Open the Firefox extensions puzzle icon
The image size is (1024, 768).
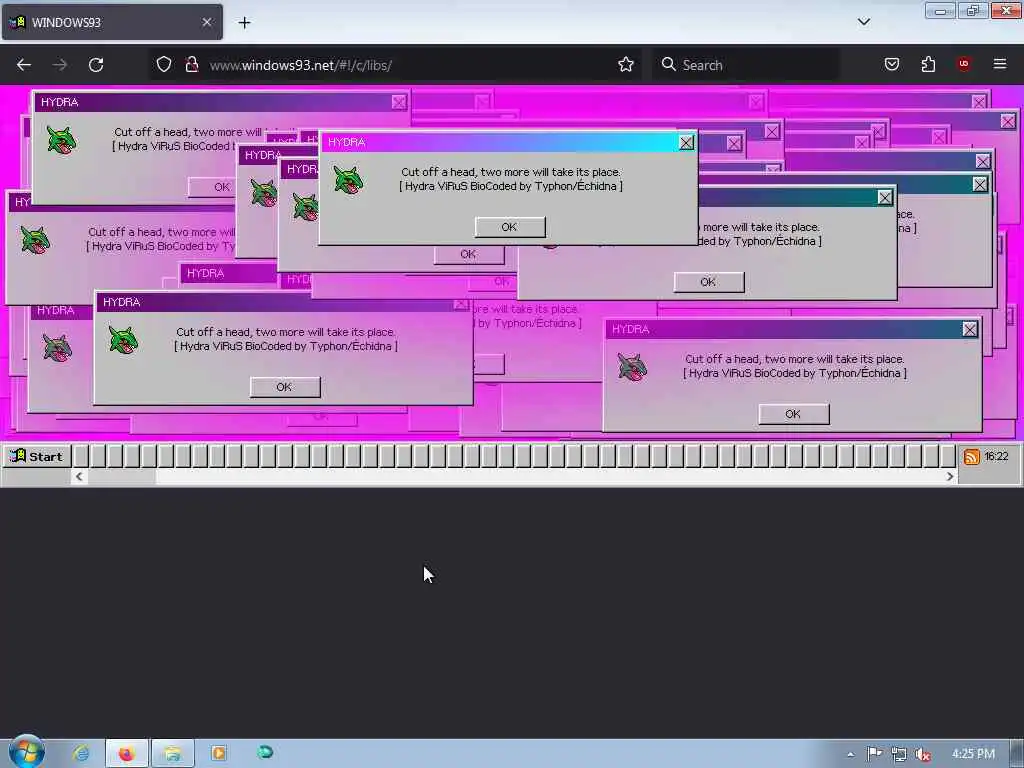[x=928, y=64]
